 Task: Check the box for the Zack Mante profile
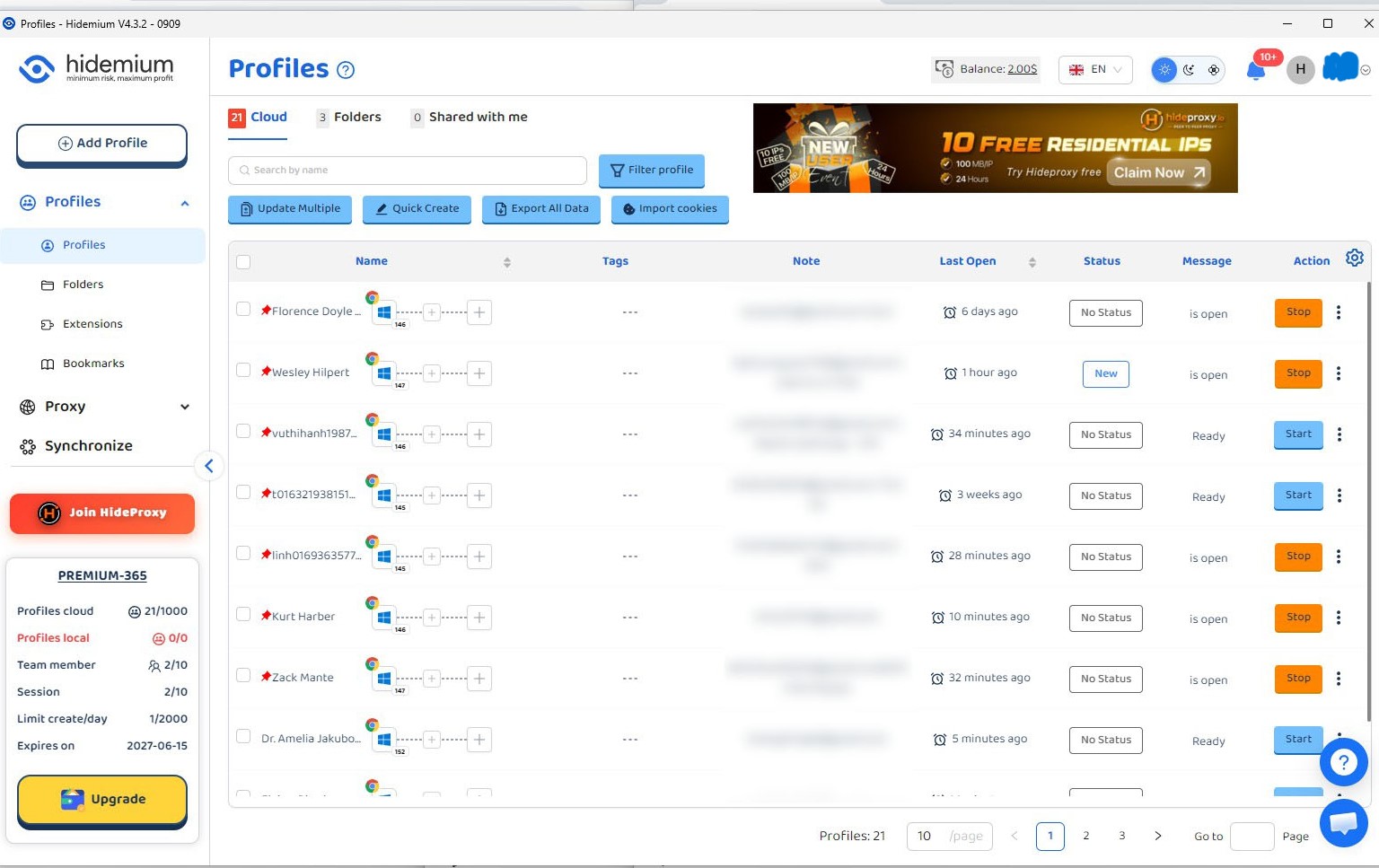(243, 675)
